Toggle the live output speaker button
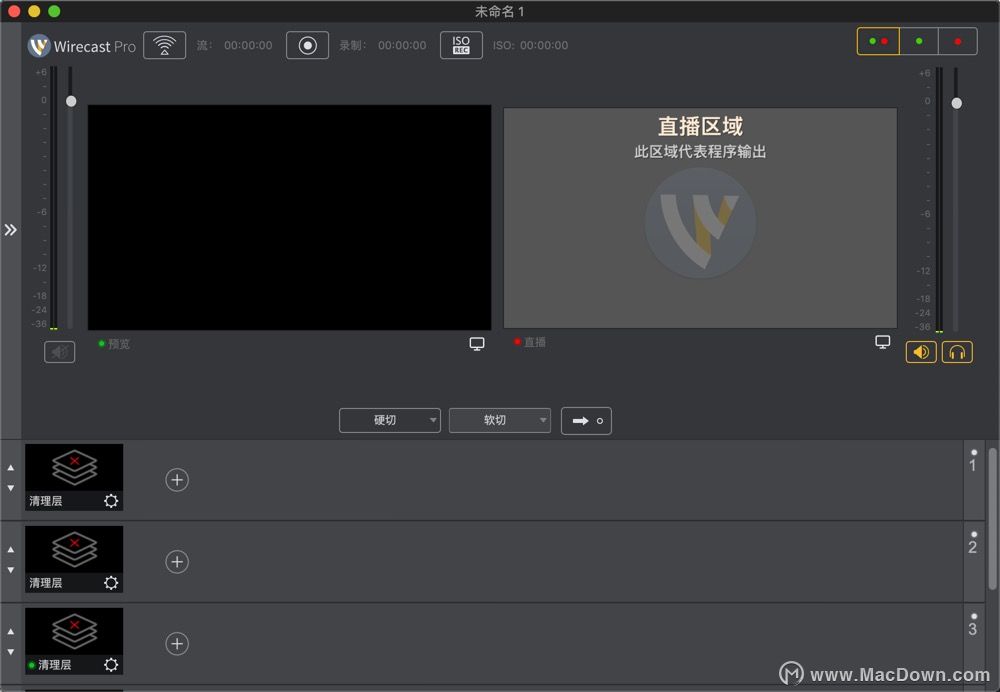The height and width of the screenshot is (692, 1000). 921,352
